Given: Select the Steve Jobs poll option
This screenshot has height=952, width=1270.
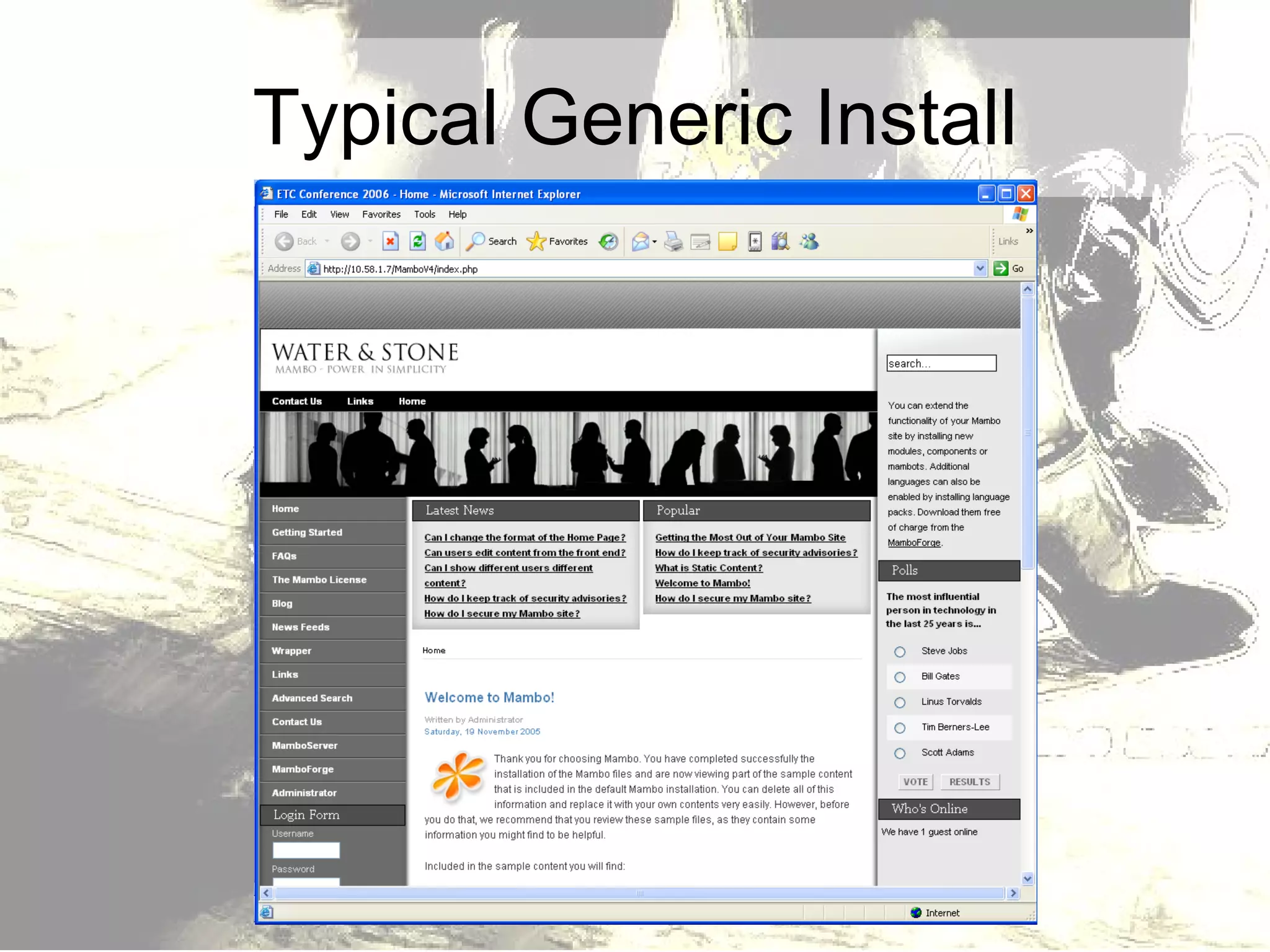Looking at the screenshot, I should pyautogui.click(x=900, y=652).
